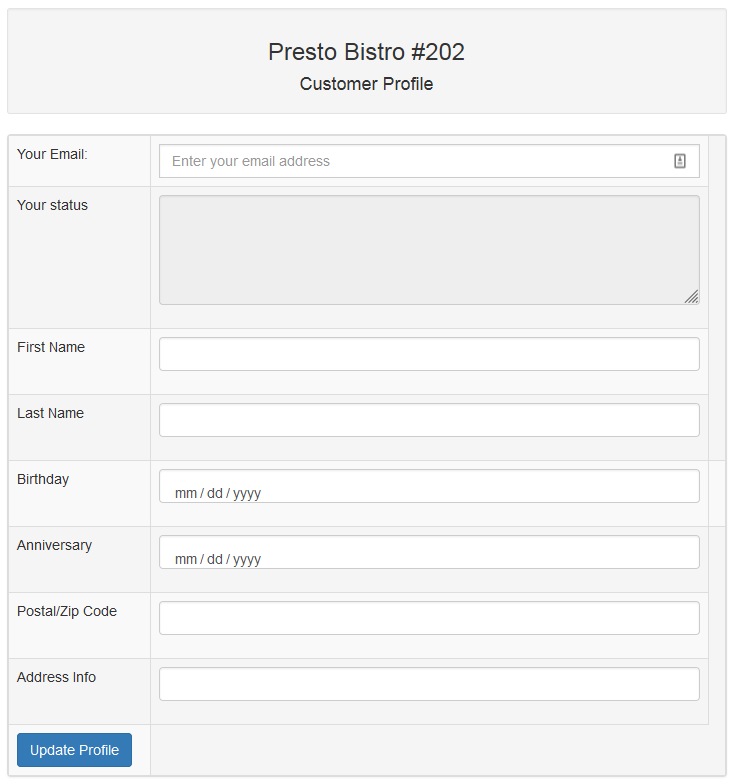Click the Postal/Zip Code label
The image size is (735, 784).
[67, 611]
